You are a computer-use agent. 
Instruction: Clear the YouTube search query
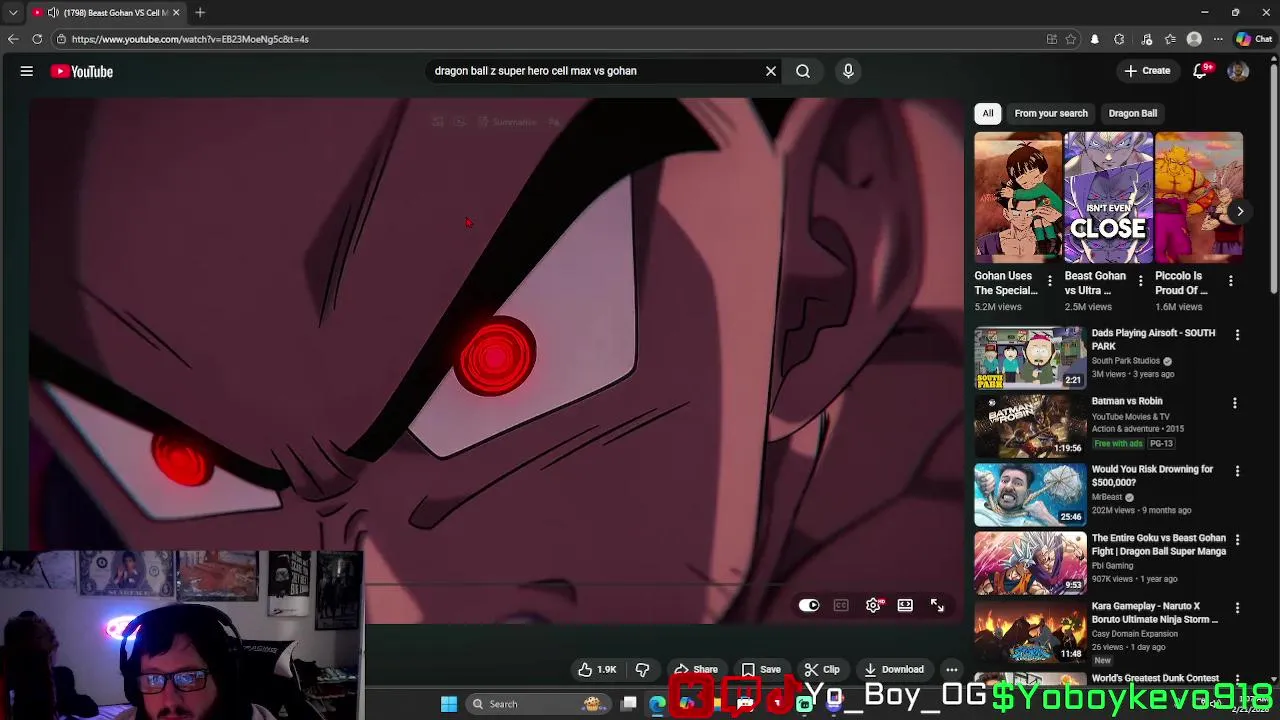(771, 71)
